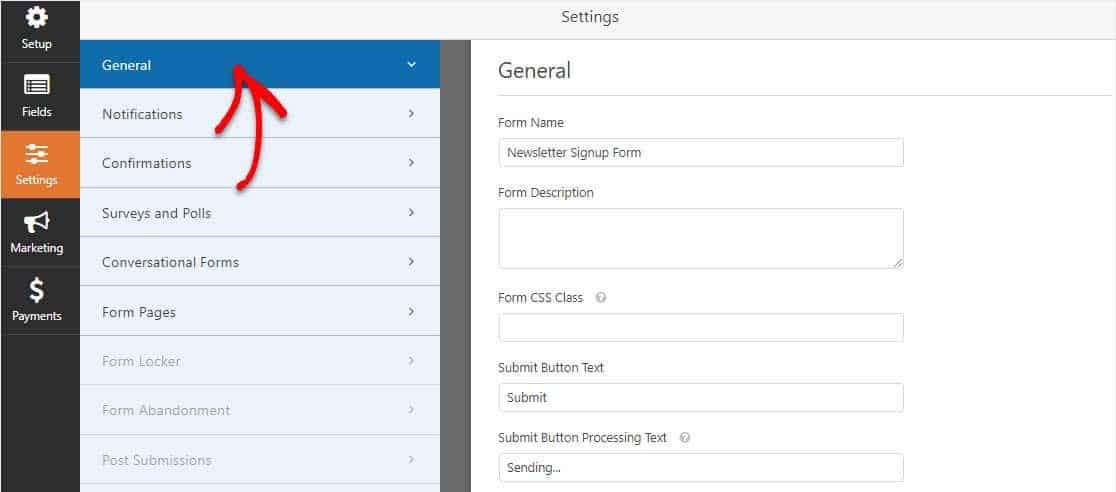Open the Marketing megaphone icon

37,222
